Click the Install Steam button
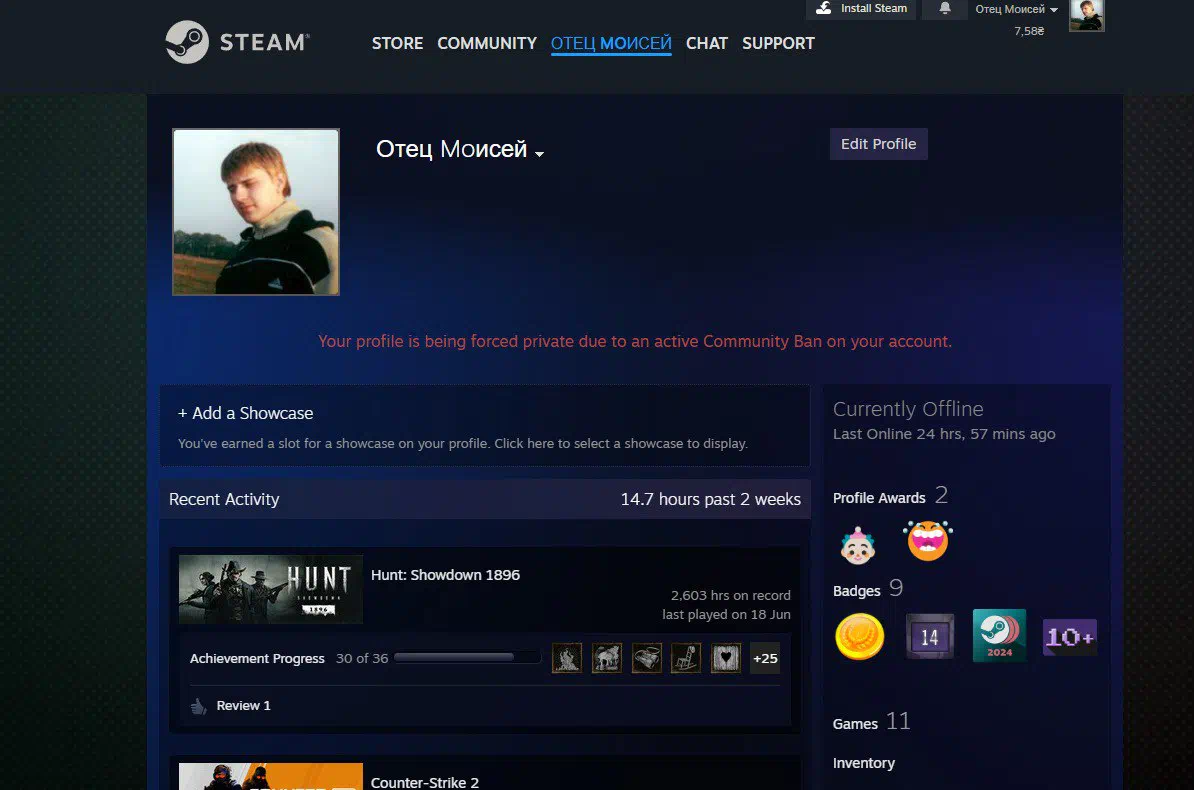Screen dimensions: 1194x790 coord(861,8)
